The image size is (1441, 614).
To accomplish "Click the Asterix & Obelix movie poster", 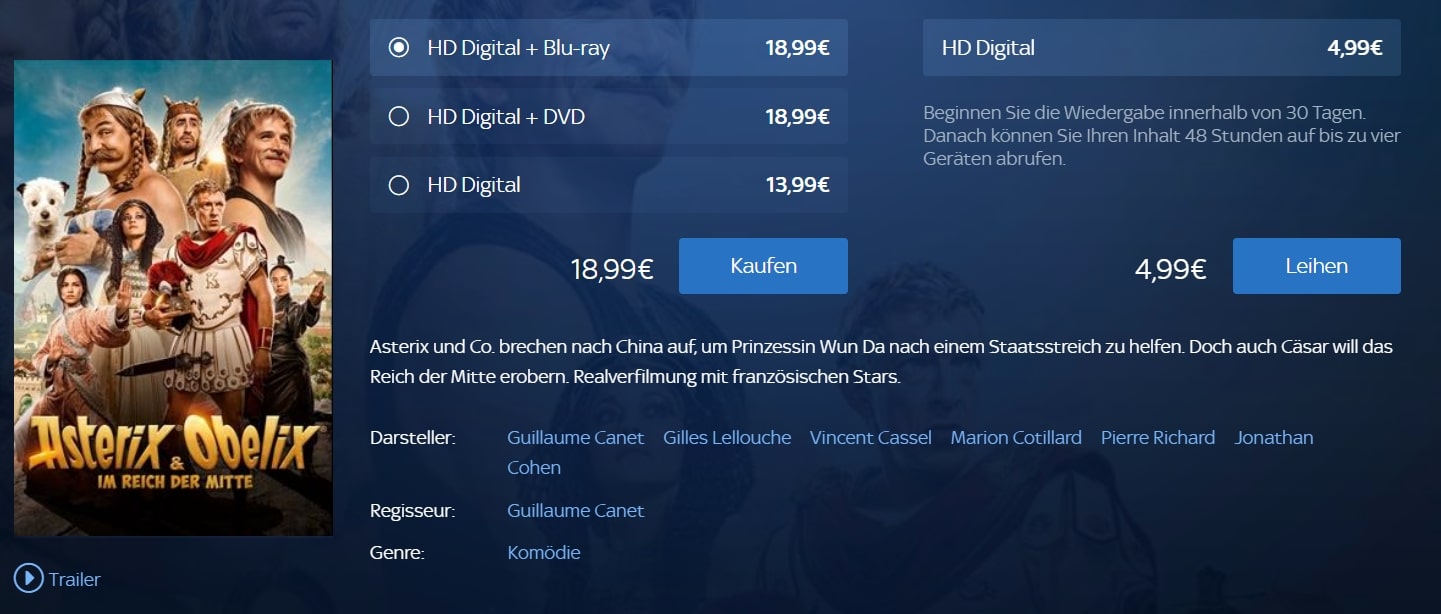I will click(x=173, y=298).
